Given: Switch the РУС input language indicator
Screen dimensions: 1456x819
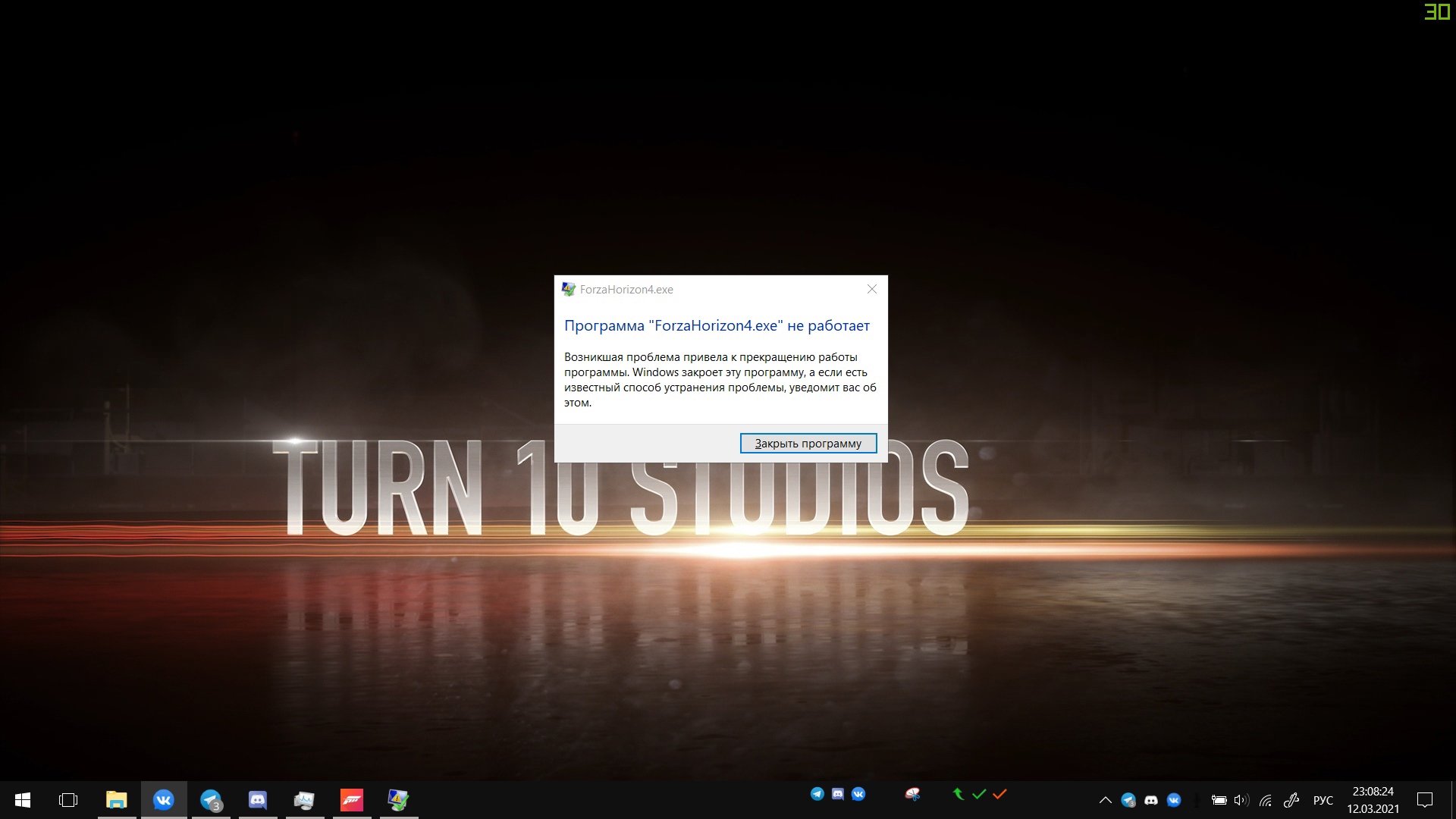Looking at the screenshot, I should (x=1323, y=800).
